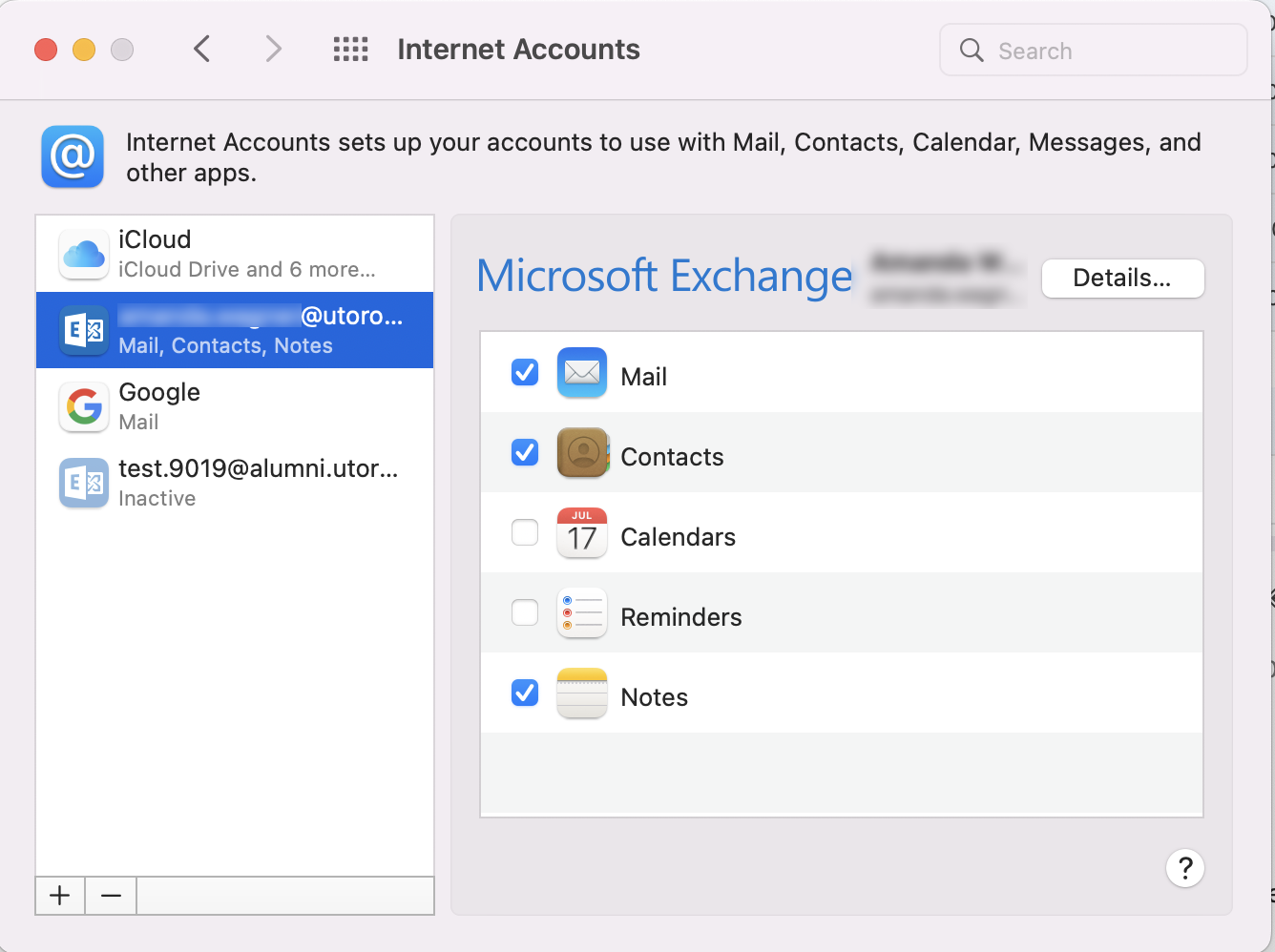Click the inactive Exchange account icon
Image resolution: width=1275 pixels, height=952 pixels.
[x=84, y=483]
